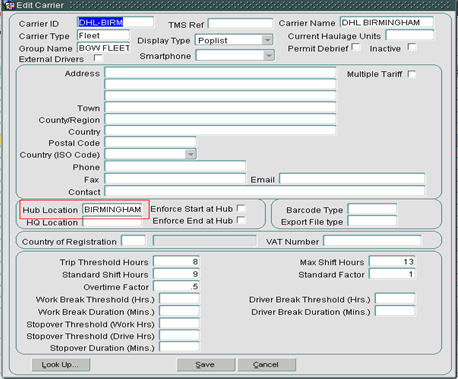Image resolution: width=458 pixels, height=379 pixels.
Task: Click the second Address line field
Action: 220,84
